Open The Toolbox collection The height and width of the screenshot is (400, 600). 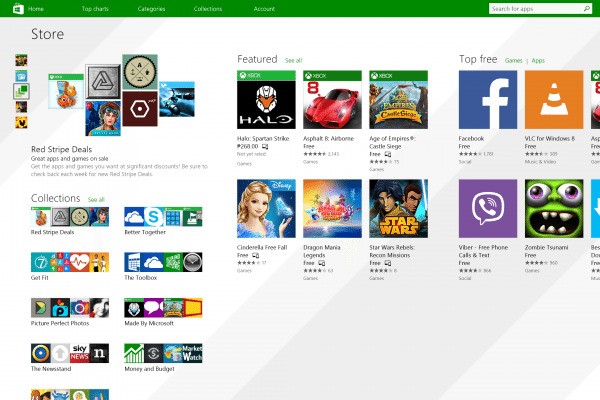pyautogui.click(x=163, y=262)
